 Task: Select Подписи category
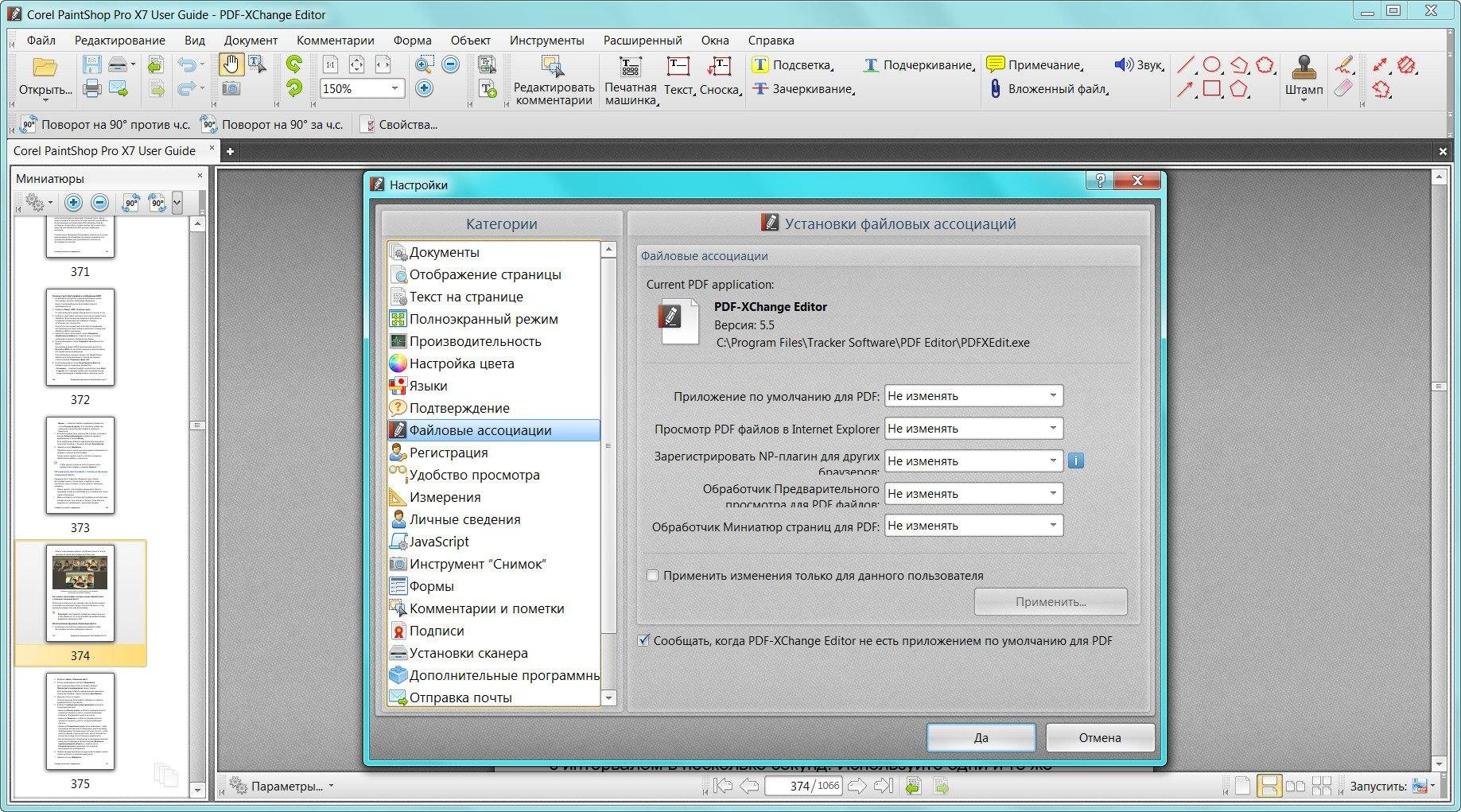tap(494, 630)
